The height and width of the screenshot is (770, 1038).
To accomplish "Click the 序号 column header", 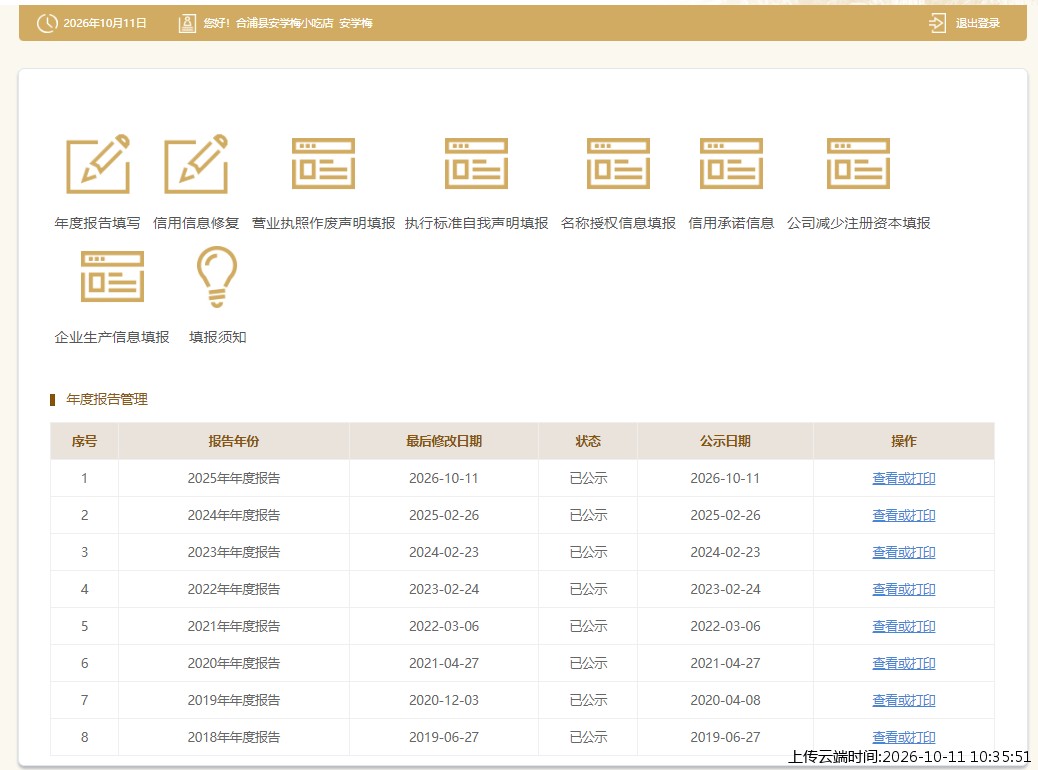I will pos(84,441).
